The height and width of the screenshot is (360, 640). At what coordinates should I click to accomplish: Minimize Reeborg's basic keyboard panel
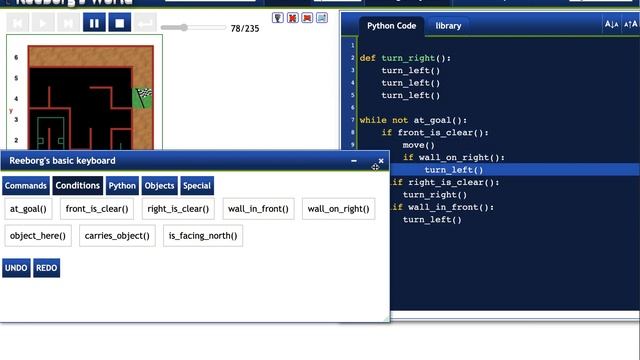354,161
